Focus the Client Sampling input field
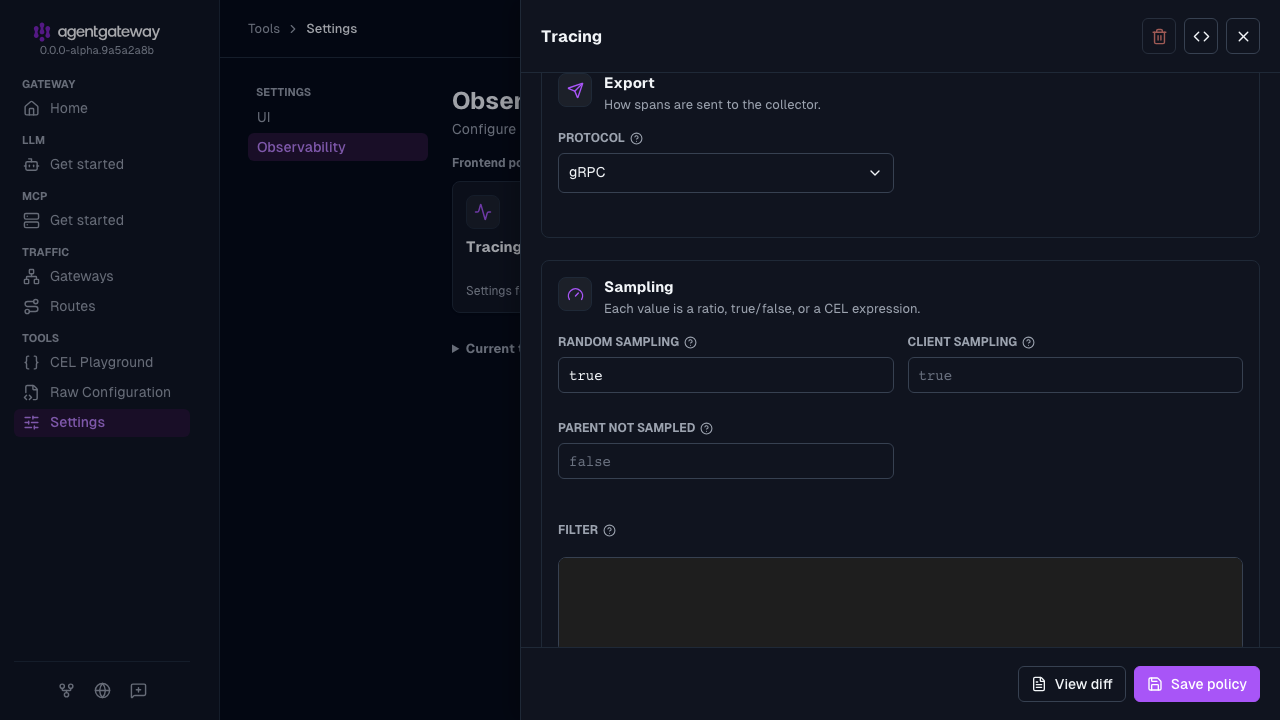Image resolution: width=1280 pixels, height=720 pixels. click(x=1075, y=375)
